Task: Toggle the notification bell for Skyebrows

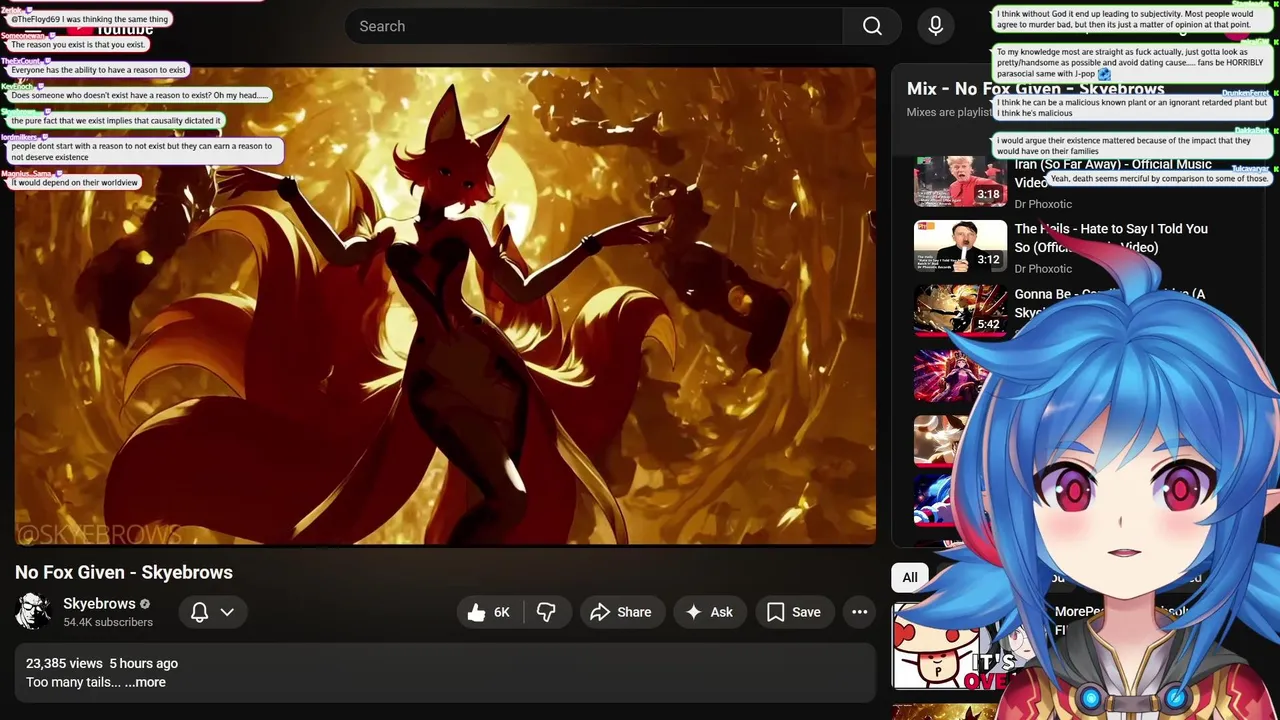Action: (200, 612)
